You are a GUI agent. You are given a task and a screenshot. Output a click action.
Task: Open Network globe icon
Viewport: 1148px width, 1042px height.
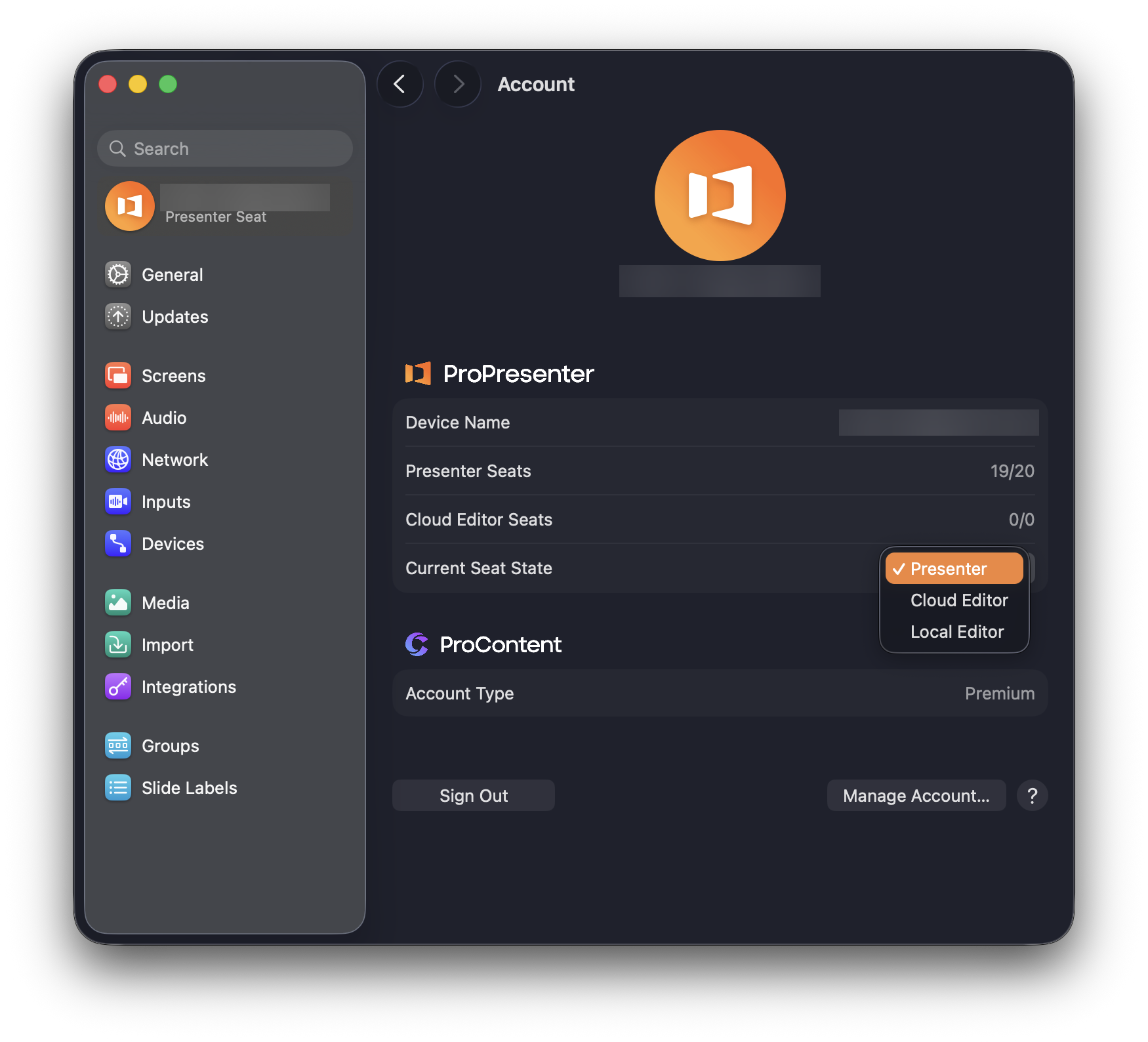click(x=118, y=459)
